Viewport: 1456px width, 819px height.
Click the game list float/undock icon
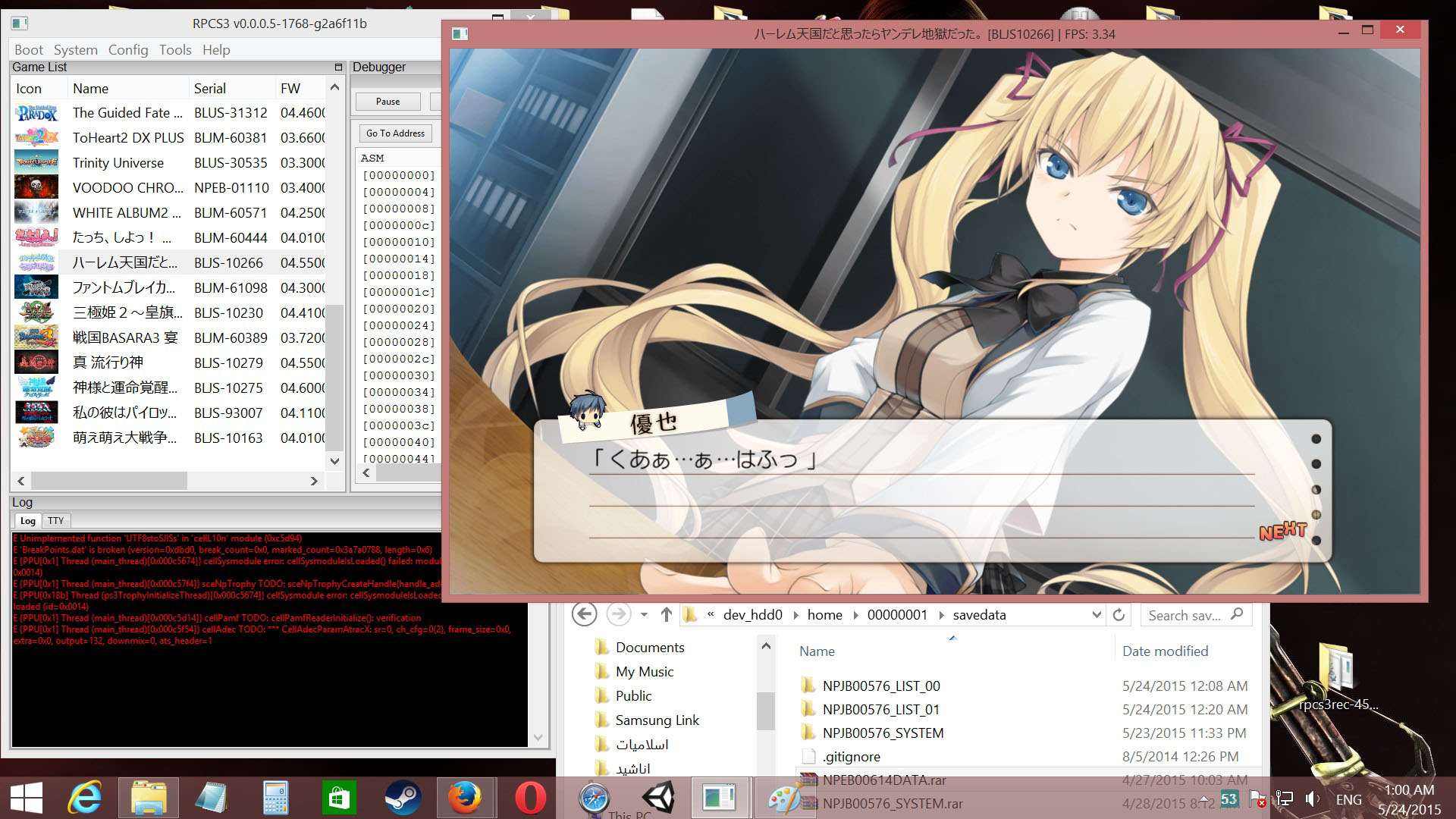pos(338,67)
